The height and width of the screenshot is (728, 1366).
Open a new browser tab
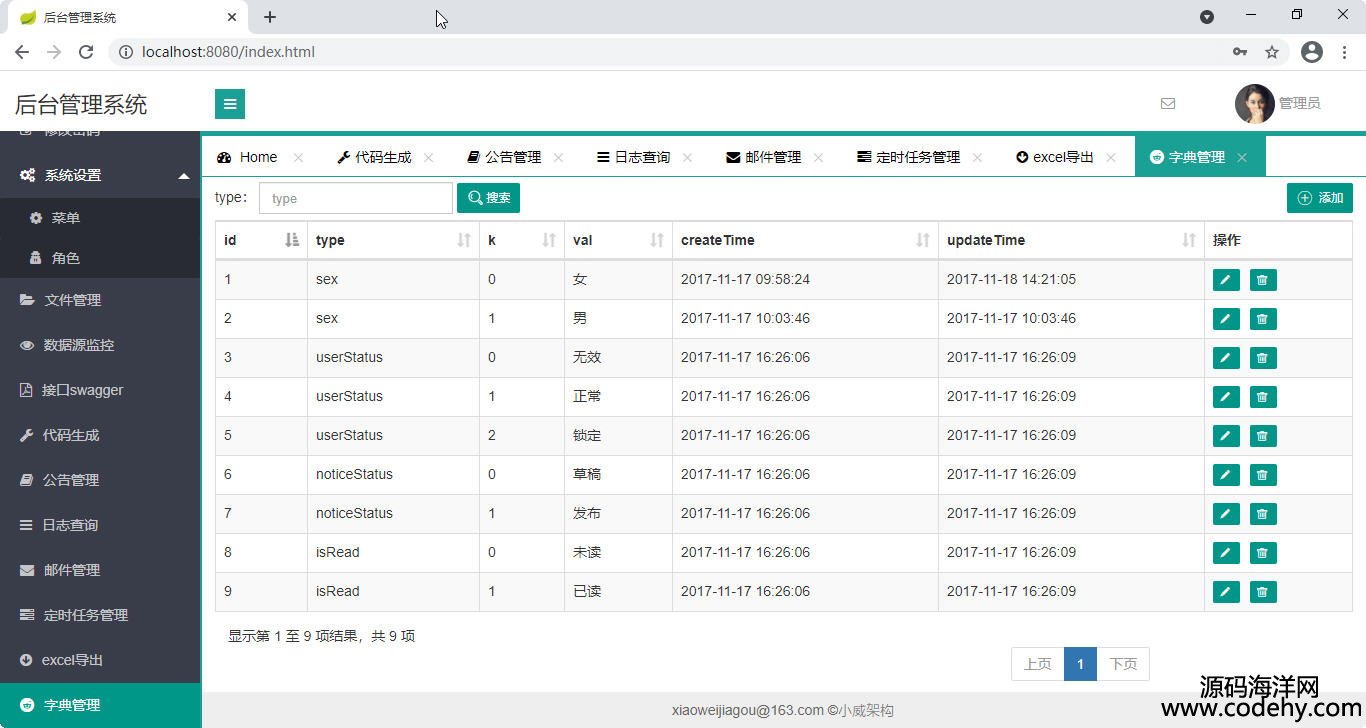(x=270, y=17)
